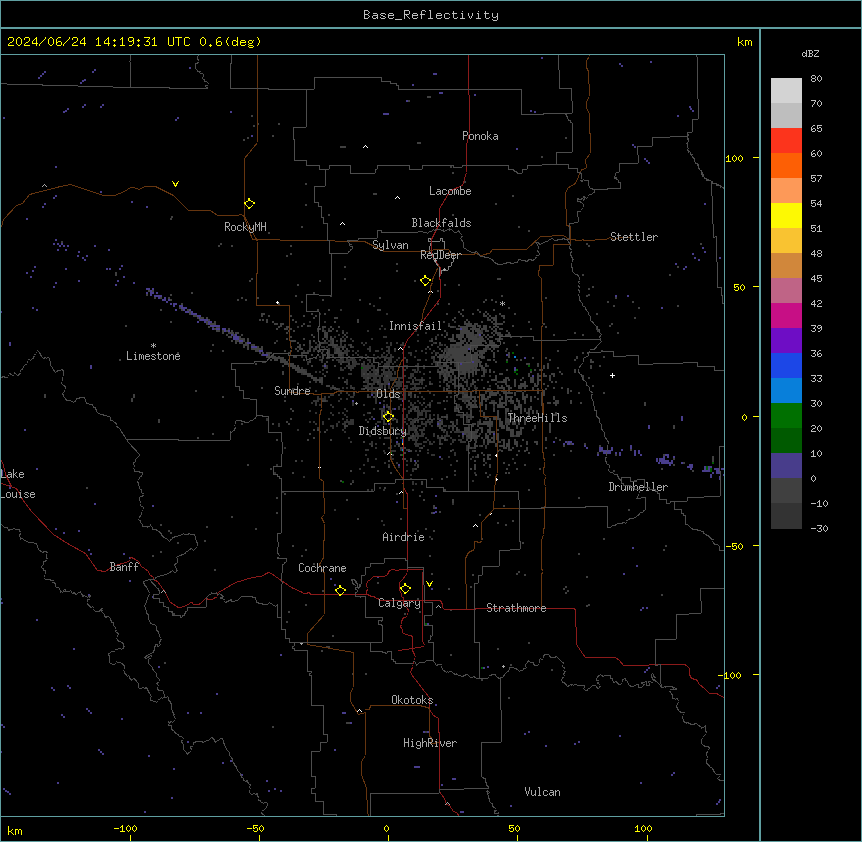Click the Stettler city label

click(634, 237)
